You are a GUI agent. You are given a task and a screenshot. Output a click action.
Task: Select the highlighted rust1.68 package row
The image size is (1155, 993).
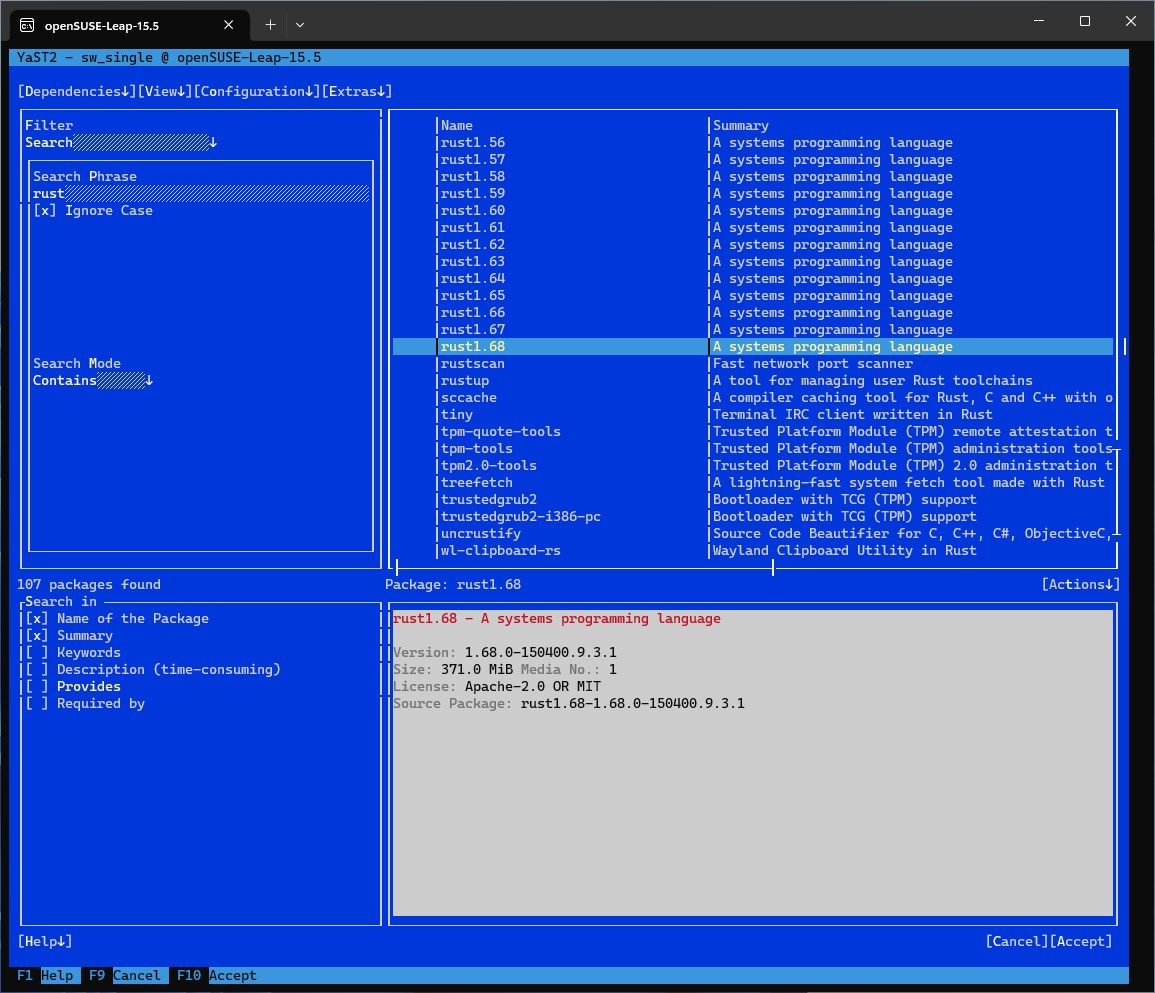[753, 346]
